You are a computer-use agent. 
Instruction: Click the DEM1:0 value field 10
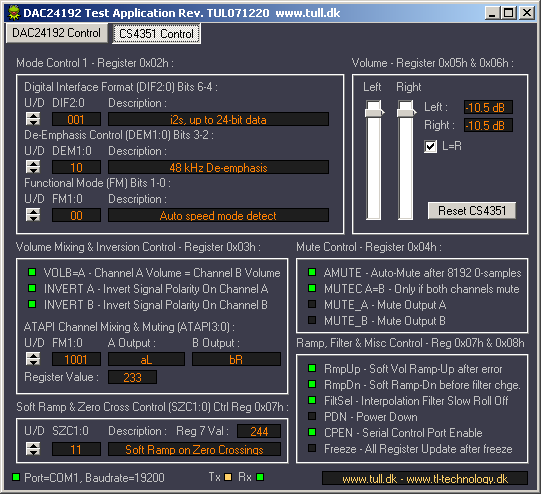tap(76, 167)
